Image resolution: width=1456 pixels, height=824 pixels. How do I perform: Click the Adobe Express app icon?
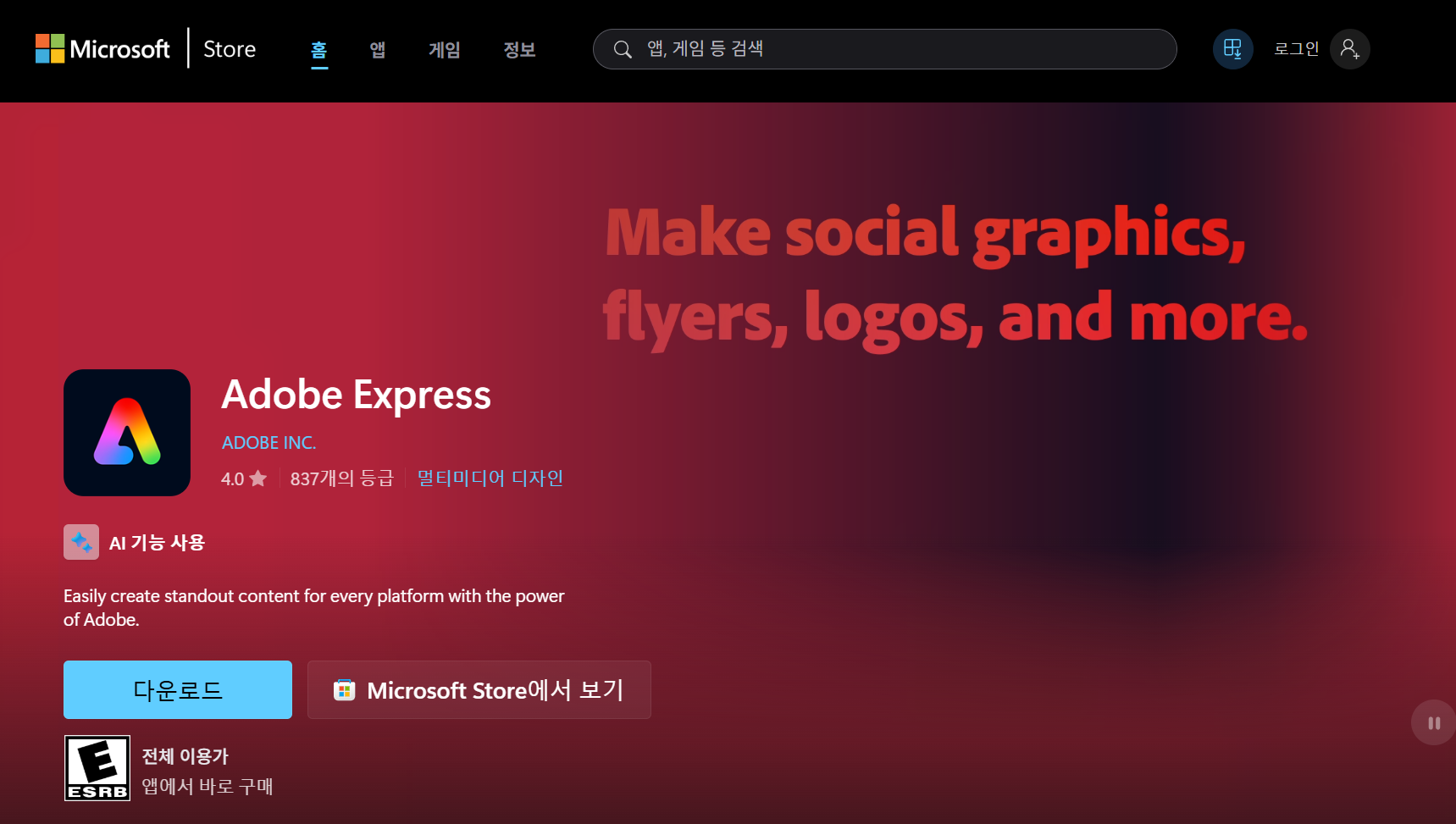point(127,433)
